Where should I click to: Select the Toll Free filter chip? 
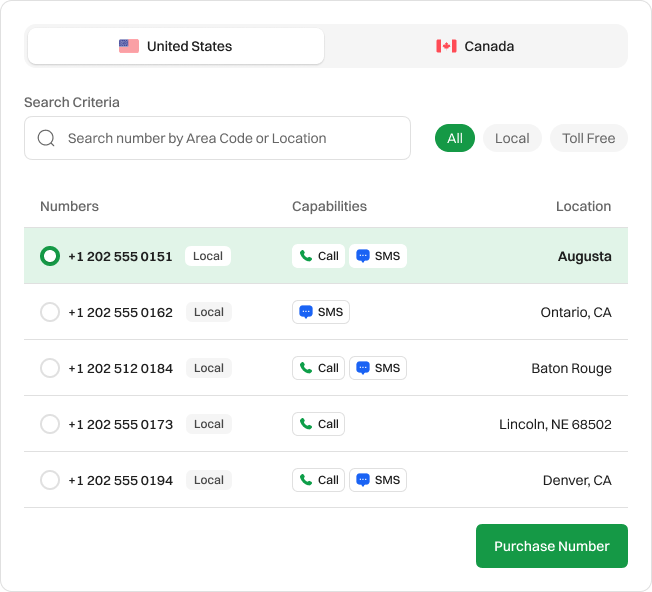coord(589,138)
